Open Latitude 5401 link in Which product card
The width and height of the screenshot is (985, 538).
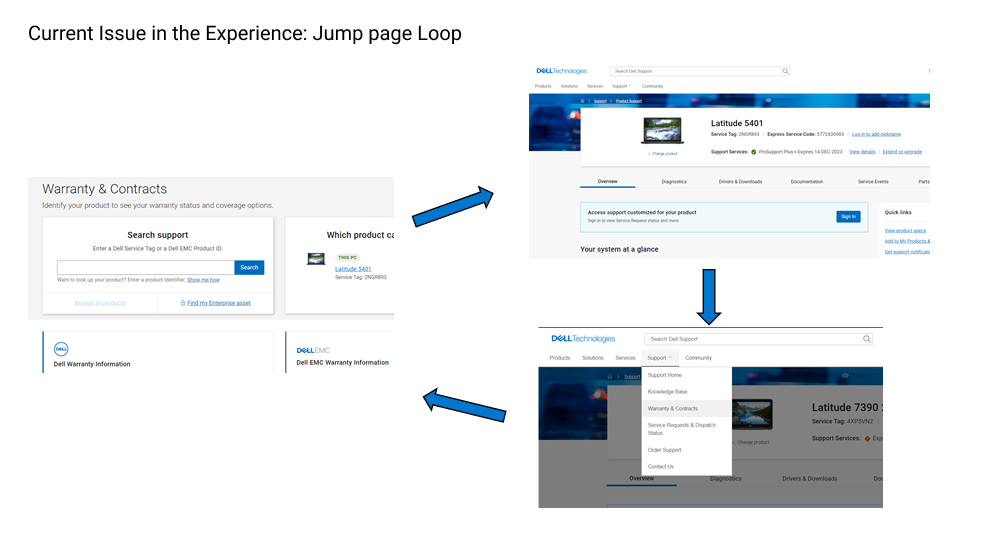[x=353, y=269]
